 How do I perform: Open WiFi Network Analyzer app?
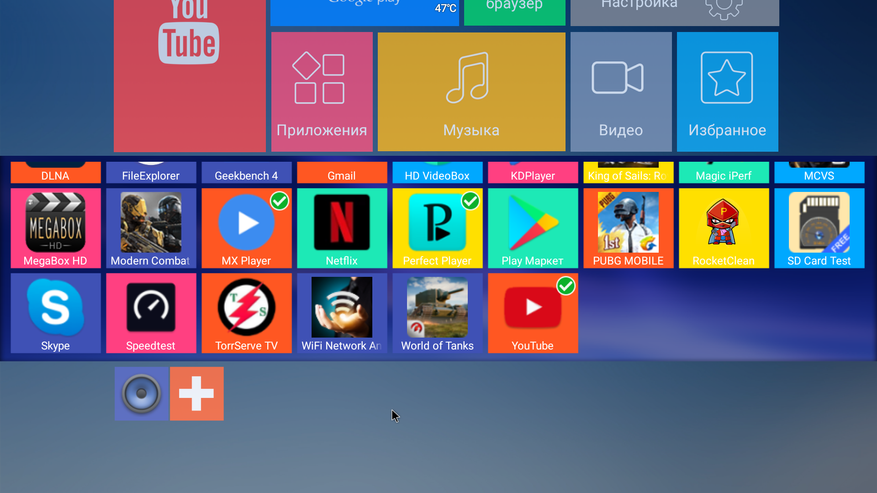pyautogui.click(x=342, y=313)
